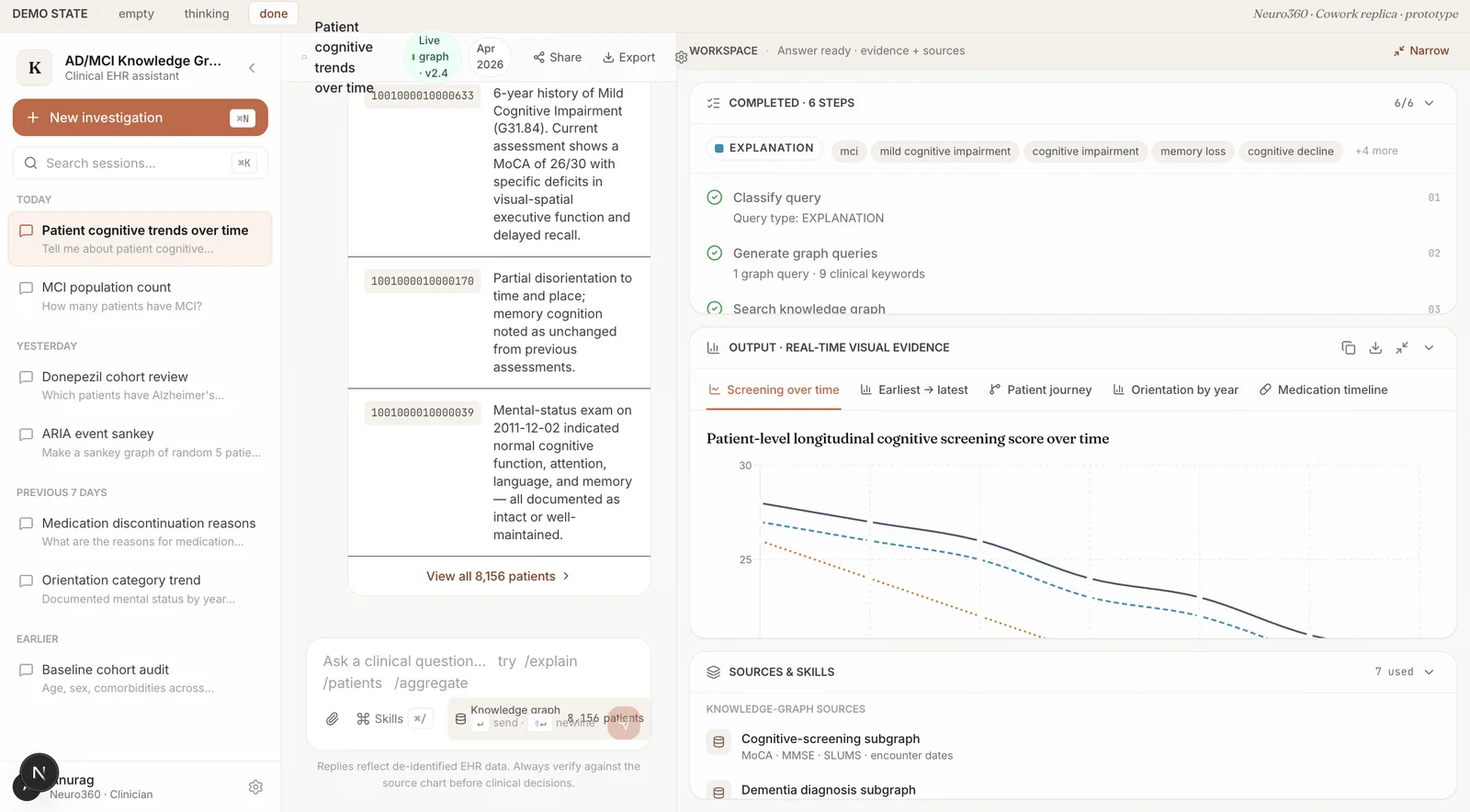This screenshot has height=812, width=1470.
Task: Toggle the Live graph v2.4 badge
Action: 431,57
